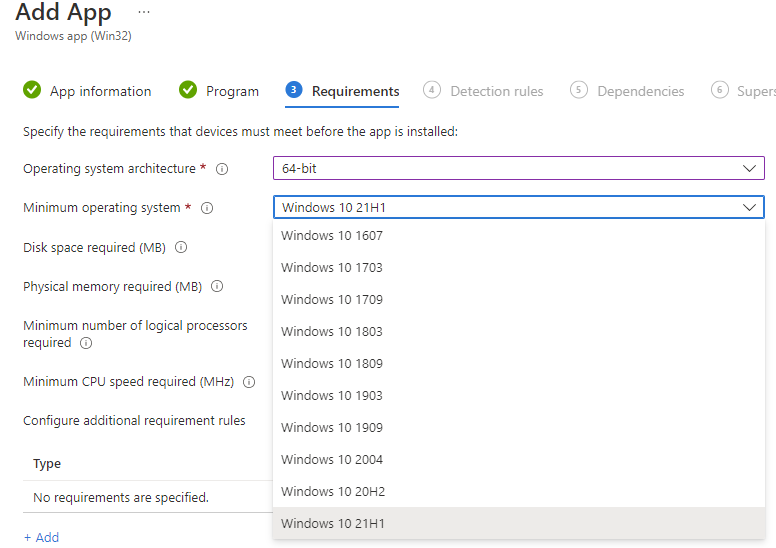Pick Windows 10 1909 option

(x=519, y=428)
